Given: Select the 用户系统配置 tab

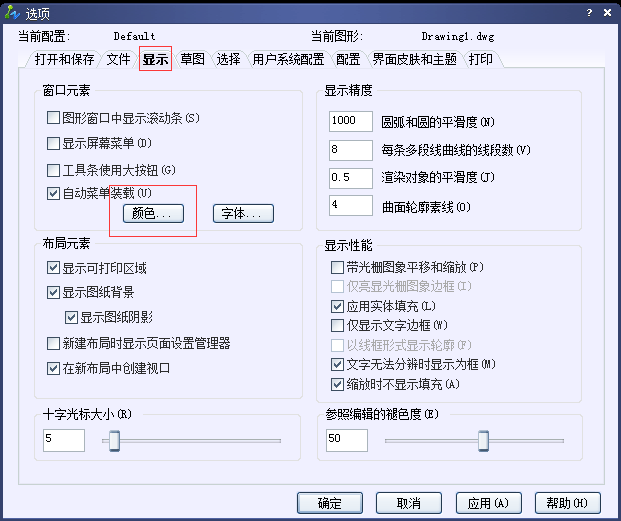Looking at the screenshot, I should 288,59.
